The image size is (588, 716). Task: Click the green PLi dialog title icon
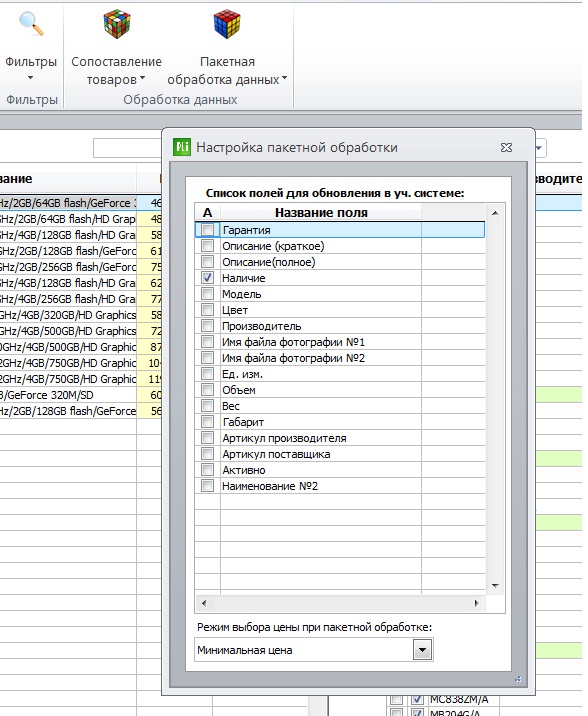[x=182, y=147]
